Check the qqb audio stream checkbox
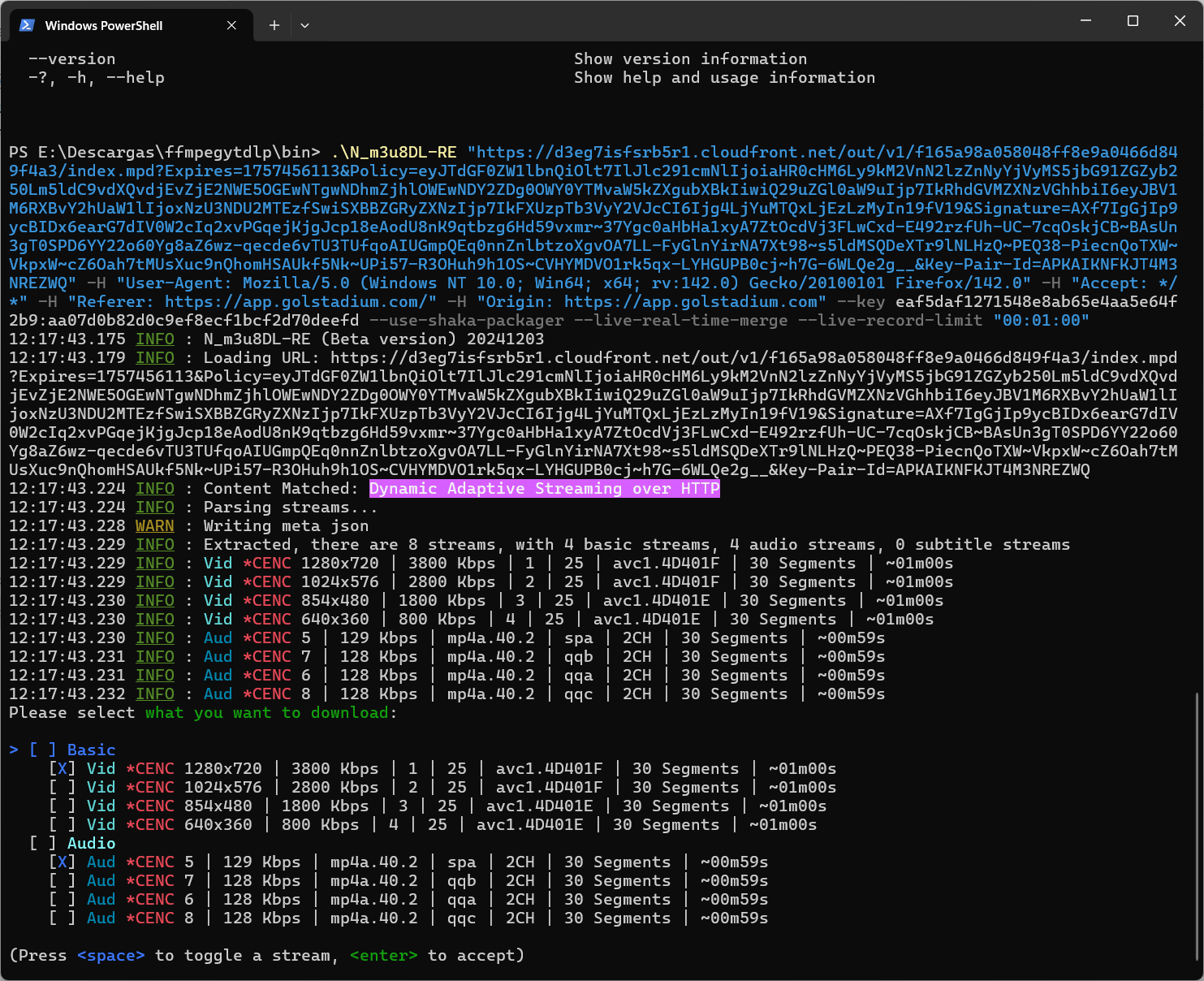Image resolution: width=1204 pixels, height=981 pixels. tap(62, 880)
